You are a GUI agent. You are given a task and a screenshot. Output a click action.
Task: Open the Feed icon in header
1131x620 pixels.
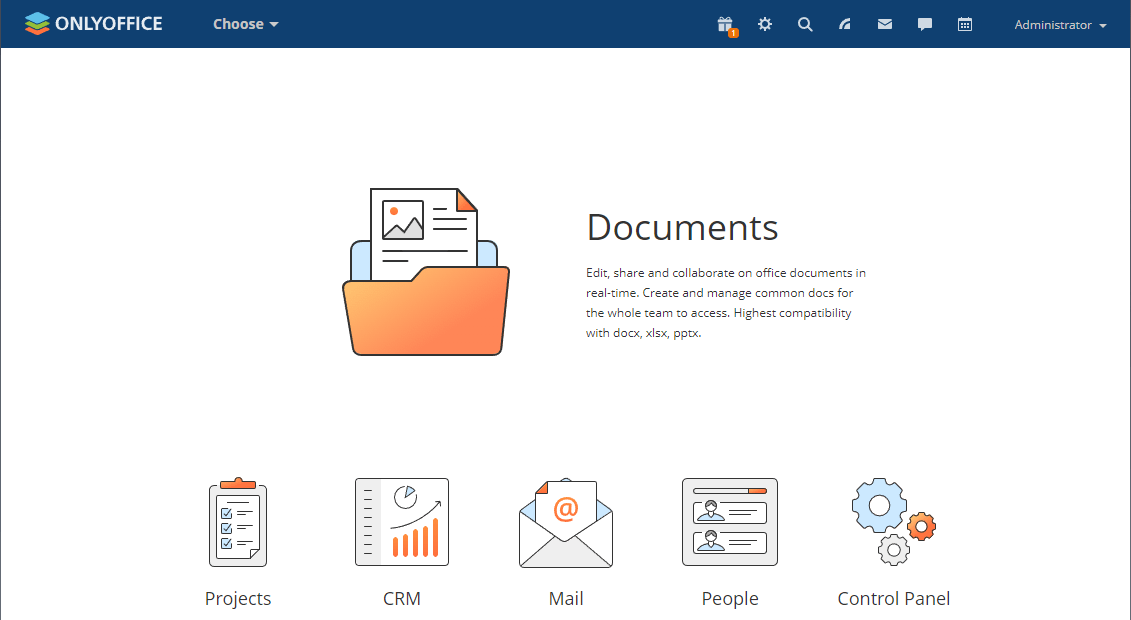coord(845,24)
